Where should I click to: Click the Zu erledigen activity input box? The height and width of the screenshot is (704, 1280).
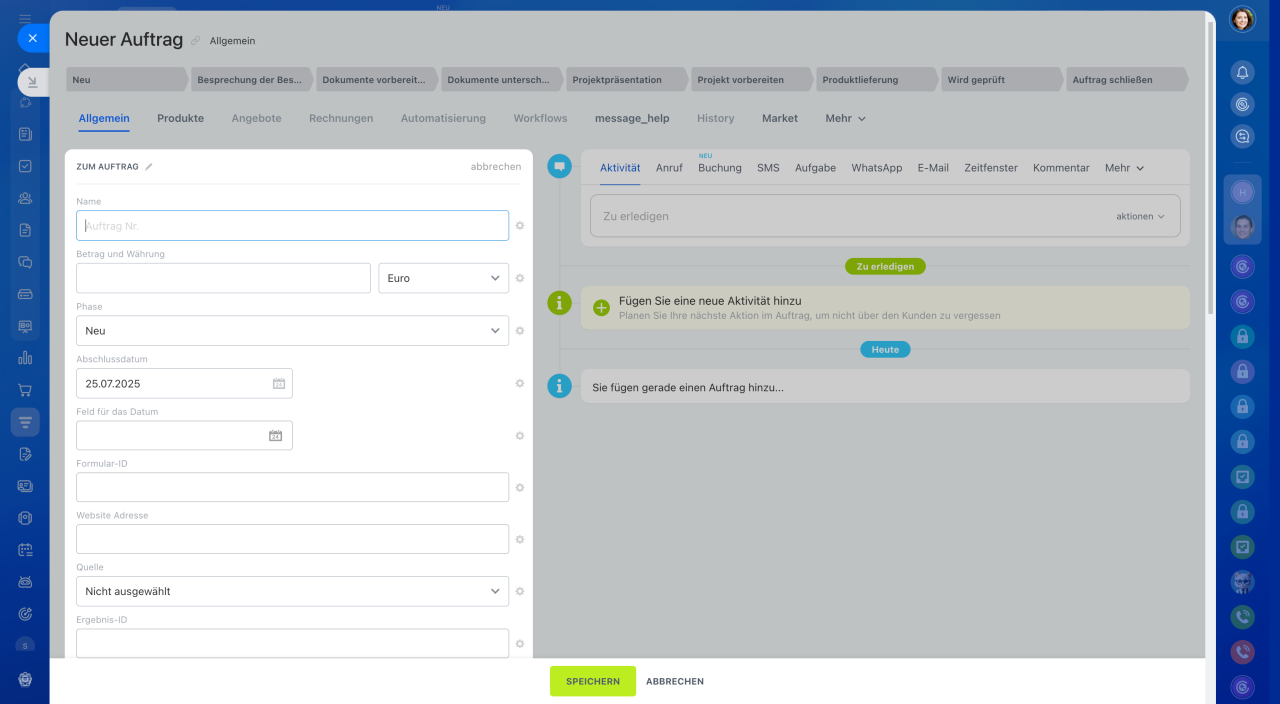click(x=885, y=216)
